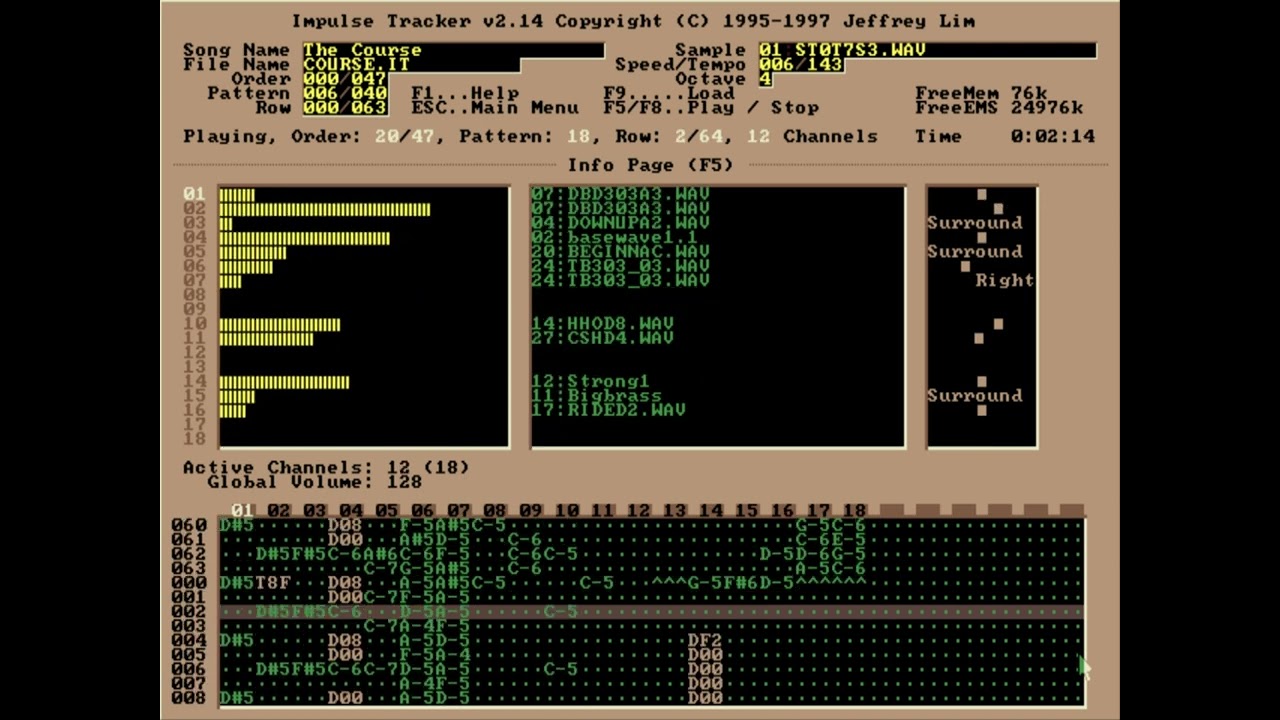The height and width of the screenshot is (720, 1280).
Task: Click sample name 02:basewave1.1
Action: pyautogui.click(x=614, y=238)
